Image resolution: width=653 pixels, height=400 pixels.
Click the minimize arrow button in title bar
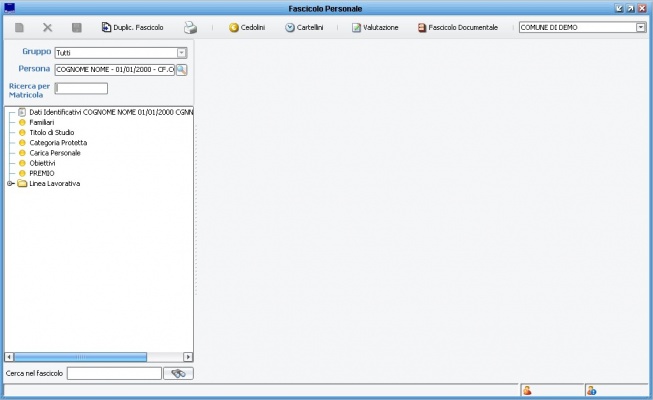(x=619, y=8)
